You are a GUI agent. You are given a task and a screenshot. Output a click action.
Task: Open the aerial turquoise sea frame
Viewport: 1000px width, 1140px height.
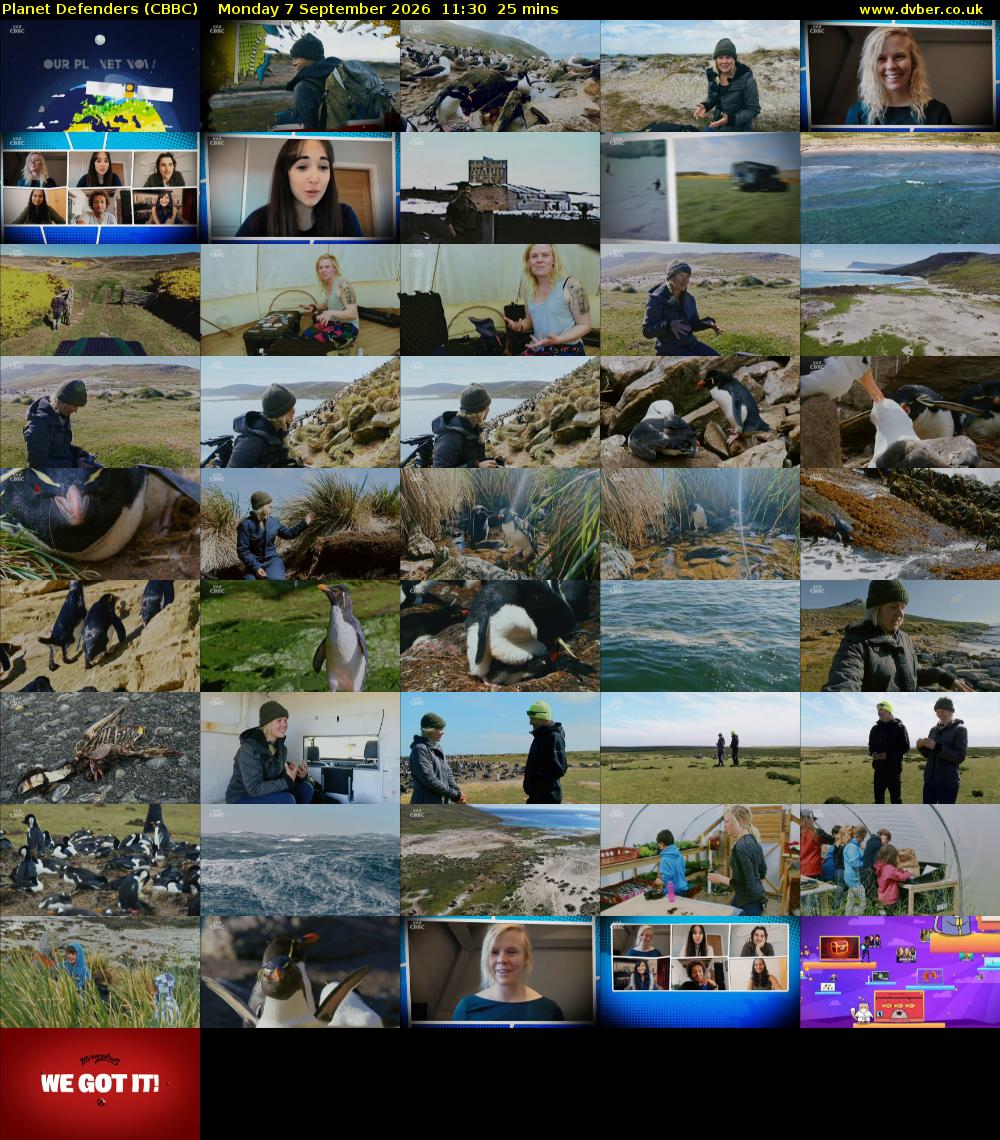click(900, 188)
